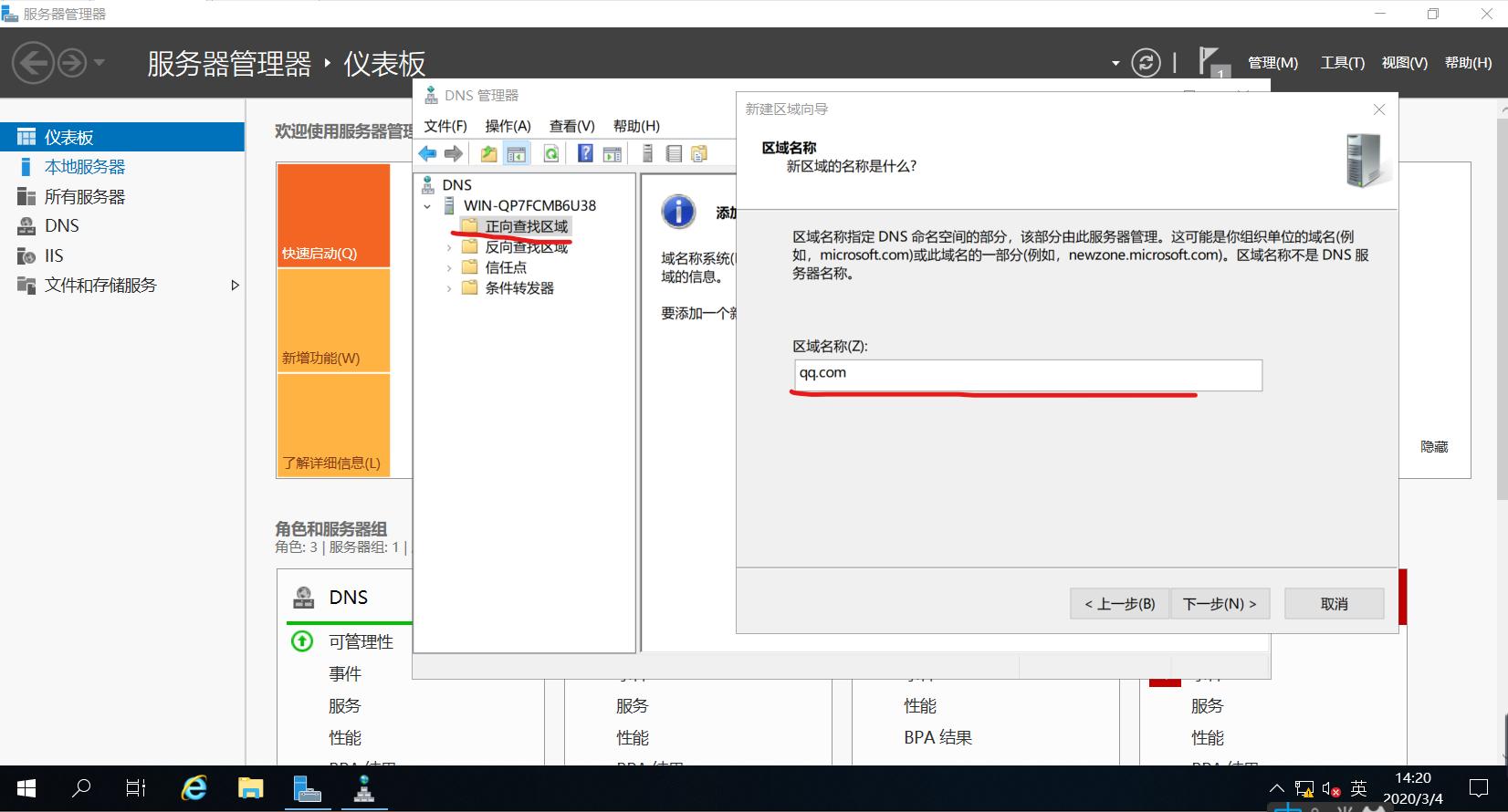Image resolution: width=1508 pixels, height=812 pixels.
Task: Click the 快速启动(Q) orange tile
Action: tap(333, 215)
